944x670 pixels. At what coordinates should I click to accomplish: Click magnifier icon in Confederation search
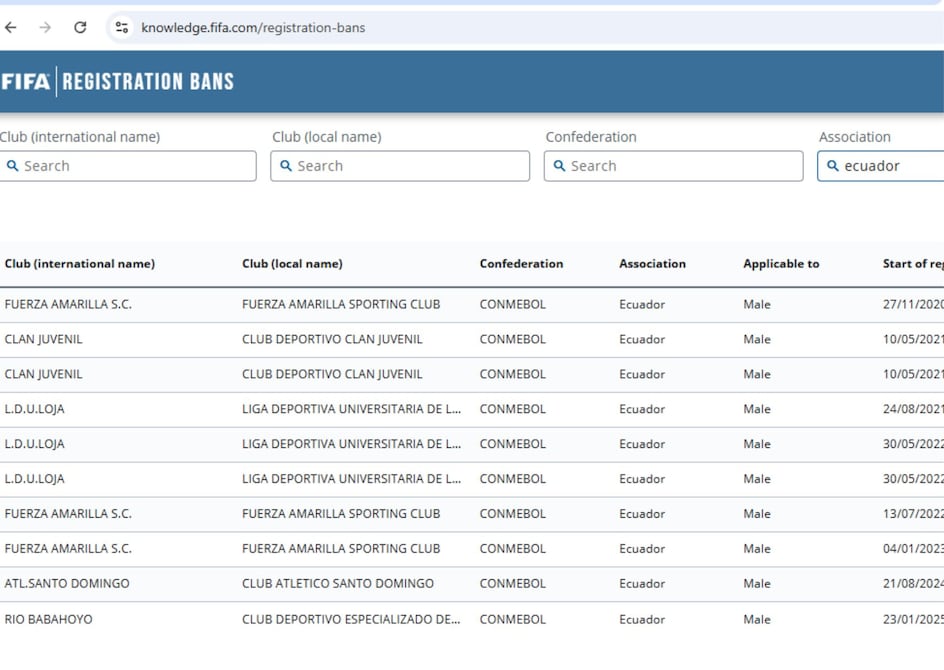coord(560,166)
